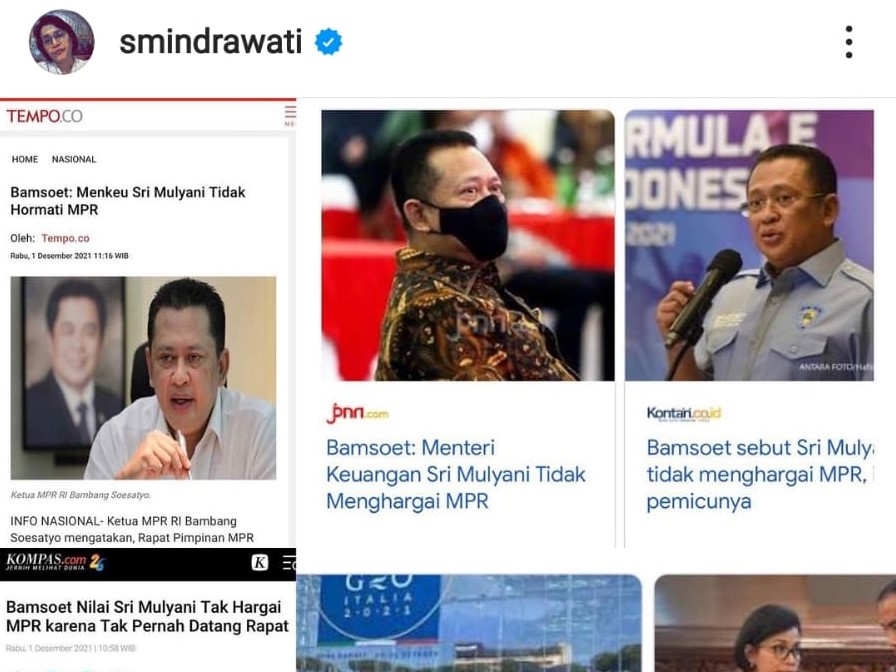The image size is (896, 672).
Task: Click the blue verified badge
Action: point(329,42)
